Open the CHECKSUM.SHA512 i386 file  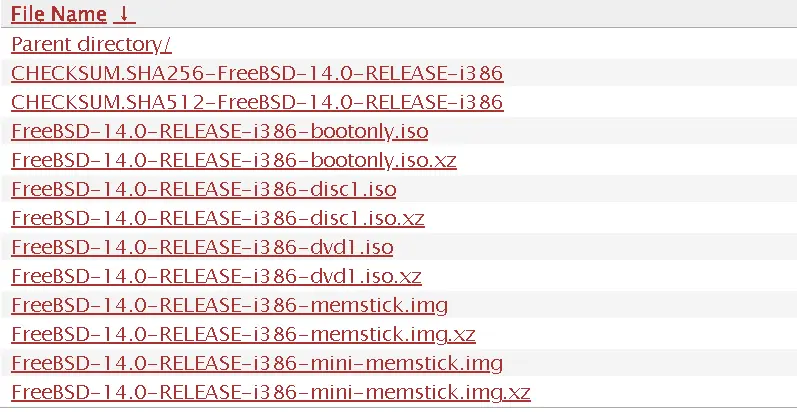click(x=257, y=102)
